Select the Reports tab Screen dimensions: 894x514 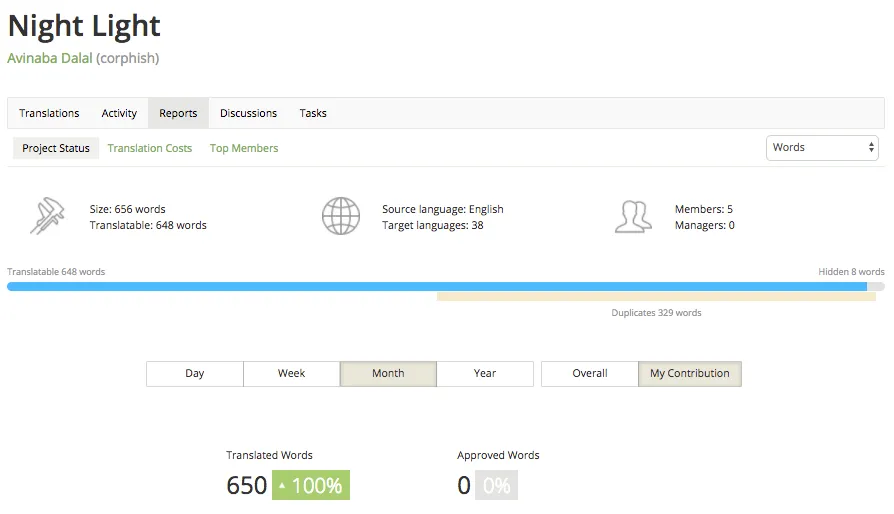[178, 113]
